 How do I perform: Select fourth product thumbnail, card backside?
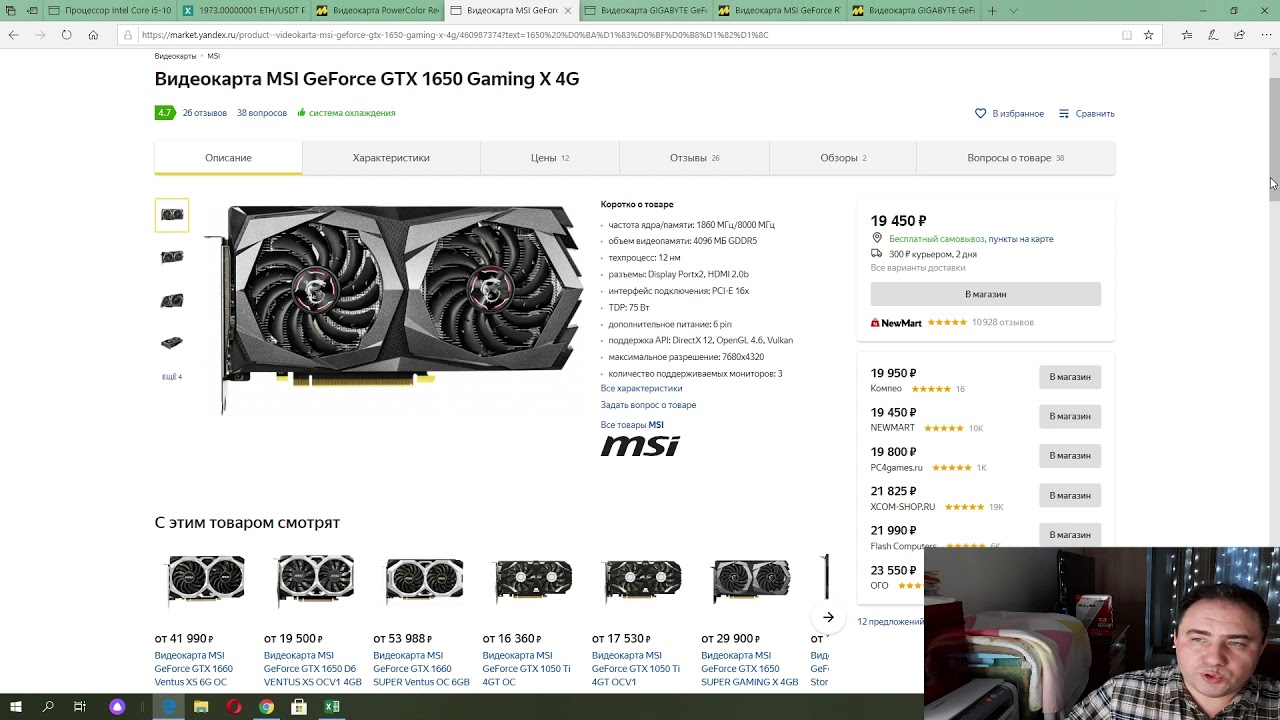tap(172, 343)
